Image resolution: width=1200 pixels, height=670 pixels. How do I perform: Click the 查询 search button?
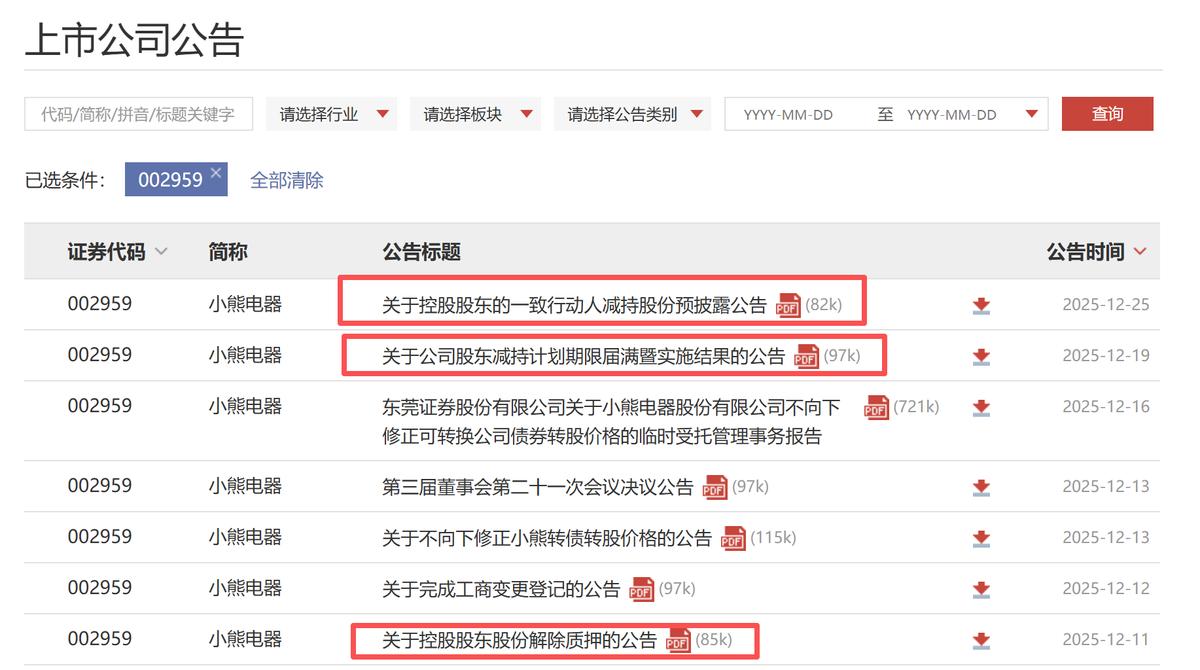click(1107, 114)
